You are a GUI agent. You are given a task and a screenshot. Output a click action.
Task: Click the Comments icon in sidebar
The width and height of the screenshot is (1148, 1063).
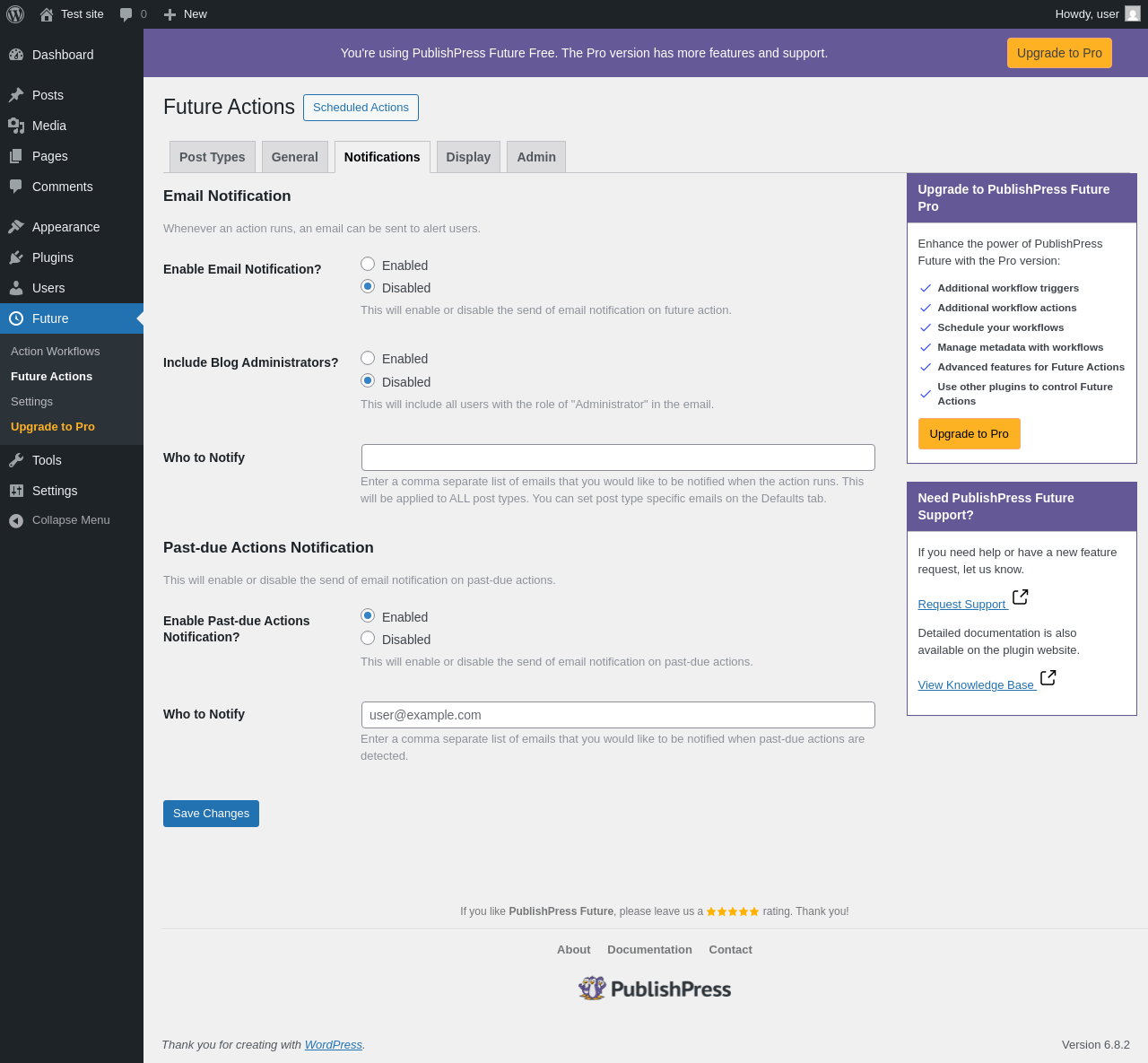(16, 187)
